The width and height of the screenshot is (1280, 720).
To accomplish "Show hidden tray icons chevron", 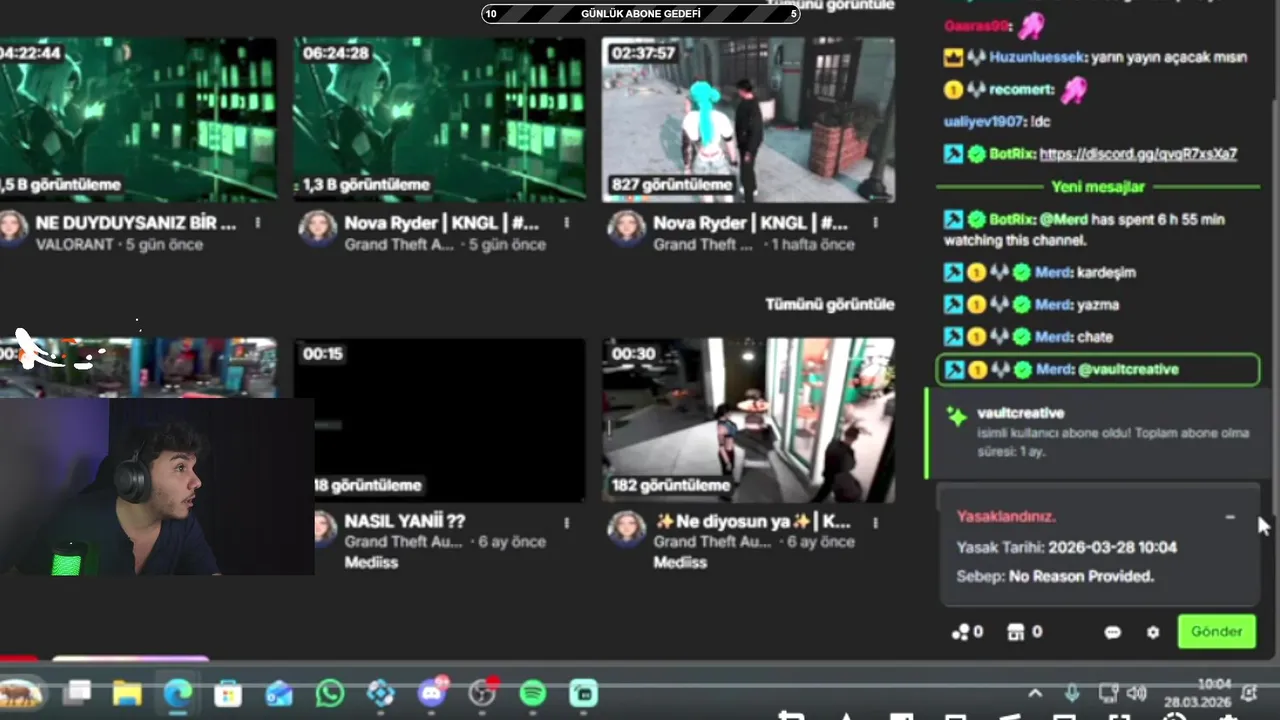I will coord(1035,693).
